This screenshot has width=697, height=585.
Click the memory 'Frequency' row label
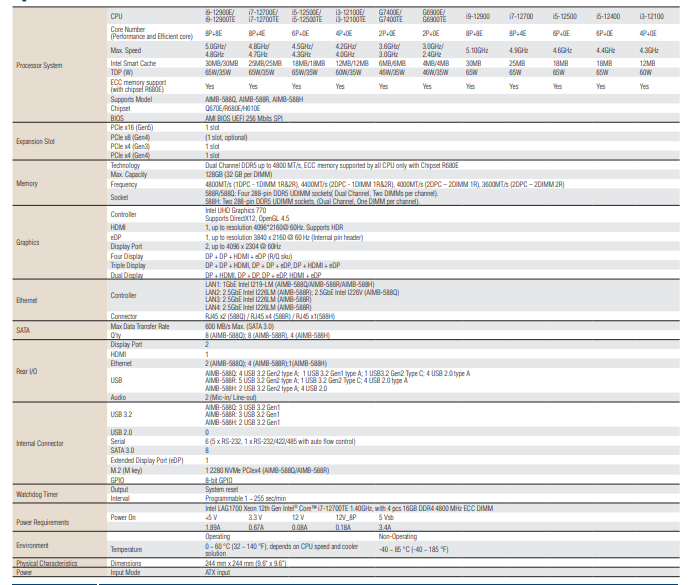pos(124,184)
